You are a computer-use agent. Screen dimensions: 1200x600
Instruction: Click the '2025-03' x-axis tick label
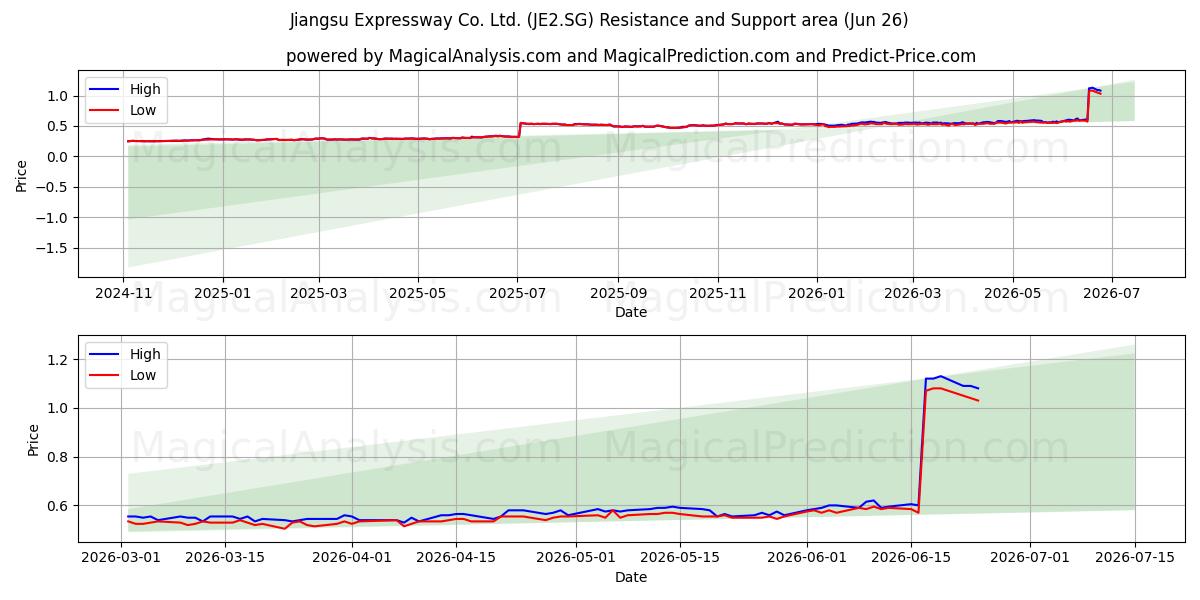319,293
